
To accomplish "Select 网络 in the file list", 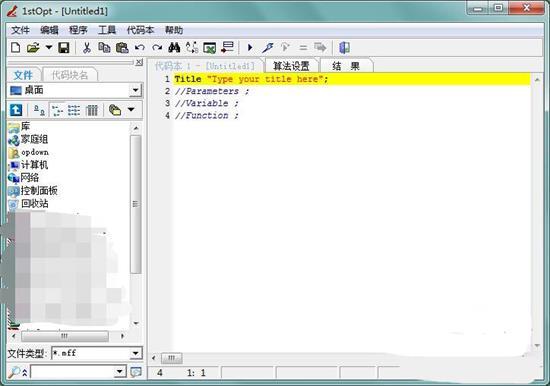I will point(24,178).
